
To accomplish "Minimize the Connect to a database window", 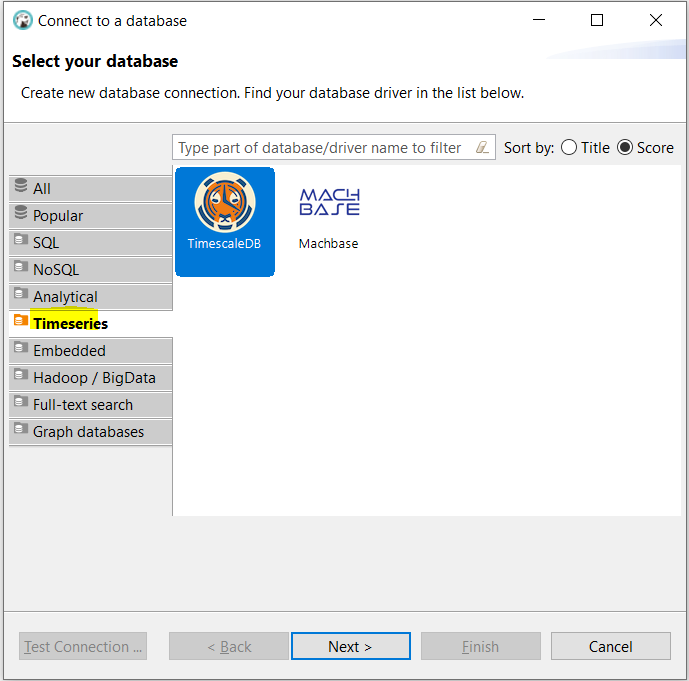I will (x=539, y=20).
